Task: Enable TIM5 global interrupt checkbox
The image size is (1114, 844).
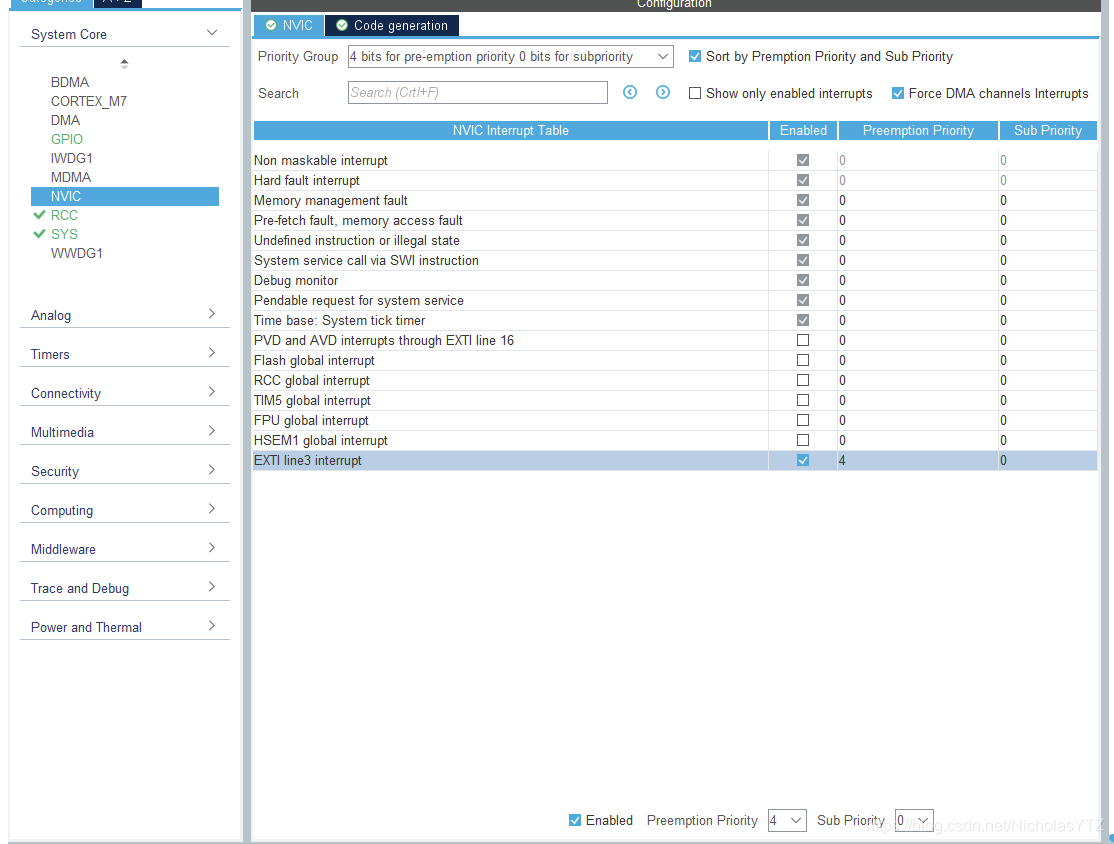Action: [x=803, y=400]
